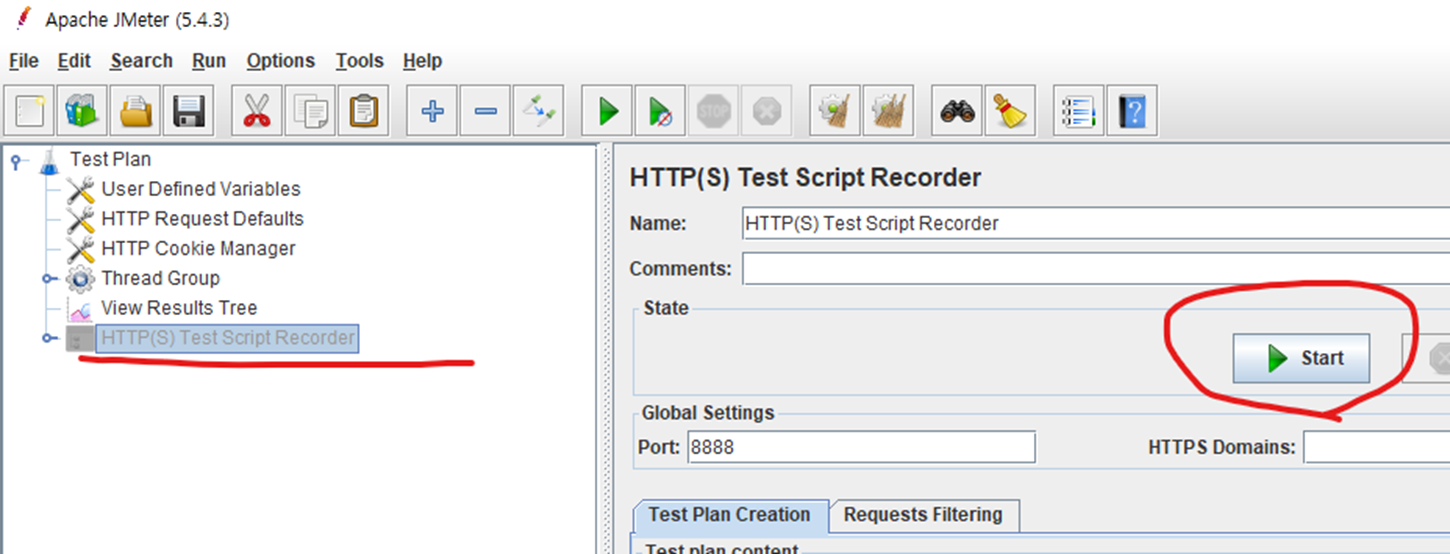This screenshot has height=554, width=1450.
Task: Select HTTP Cookie Manager in tree
Action: tap(198, 249)
